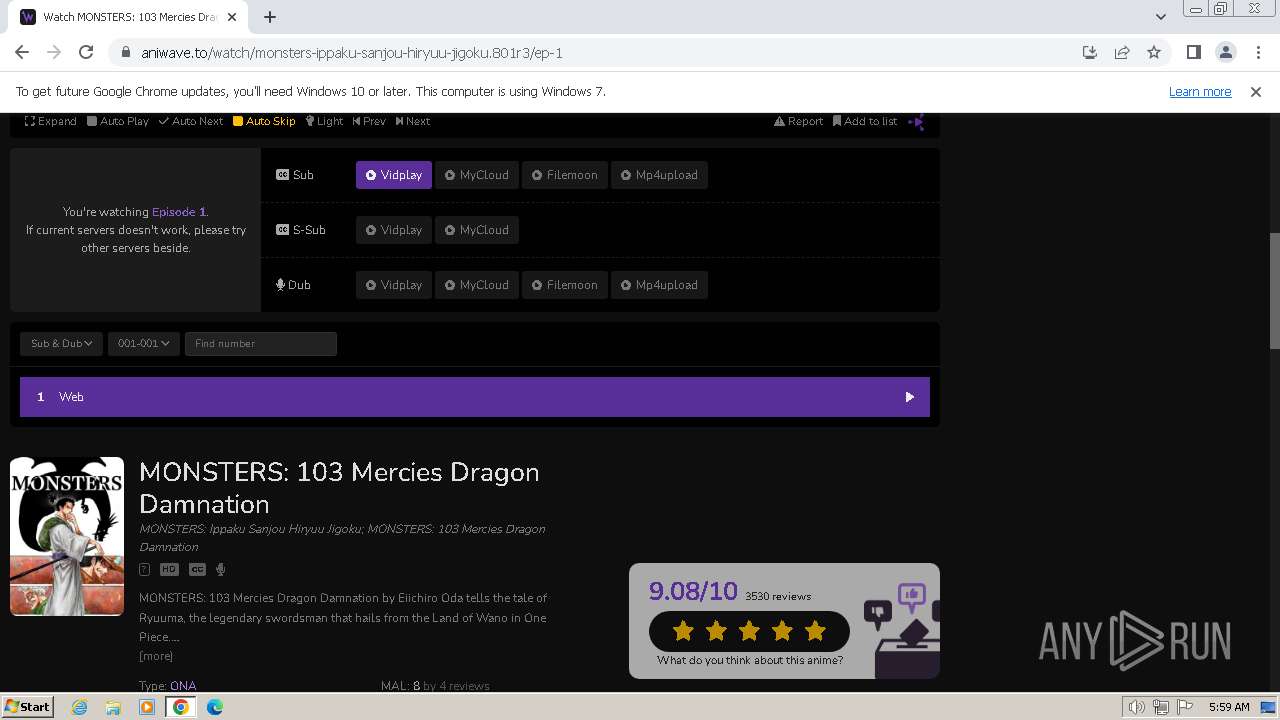
Task: Disable the Auto Skip option
Action: (x=264, y=121)
